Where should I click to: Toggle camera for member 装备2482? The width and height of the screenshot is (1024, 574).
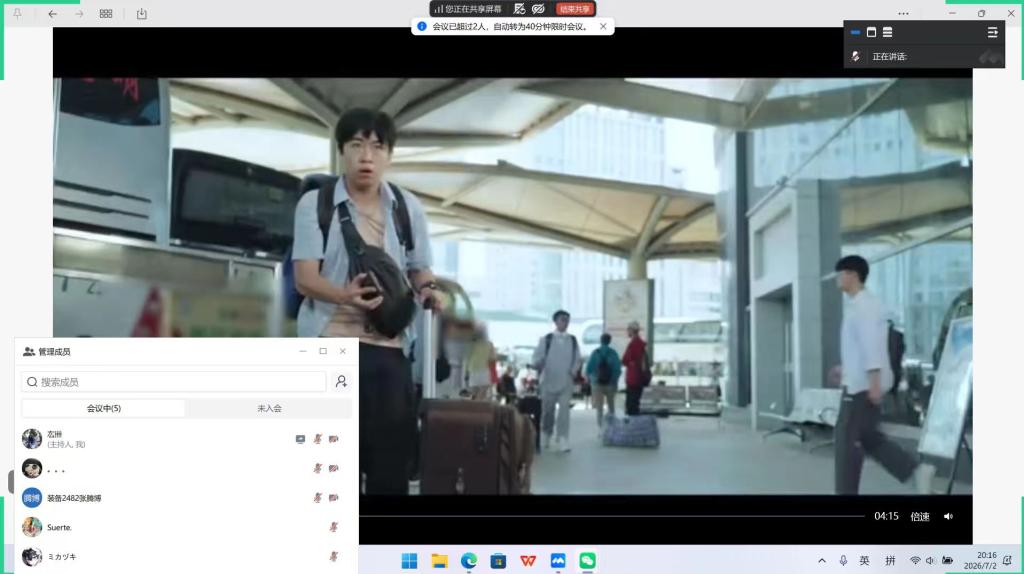tap(334, 498)
